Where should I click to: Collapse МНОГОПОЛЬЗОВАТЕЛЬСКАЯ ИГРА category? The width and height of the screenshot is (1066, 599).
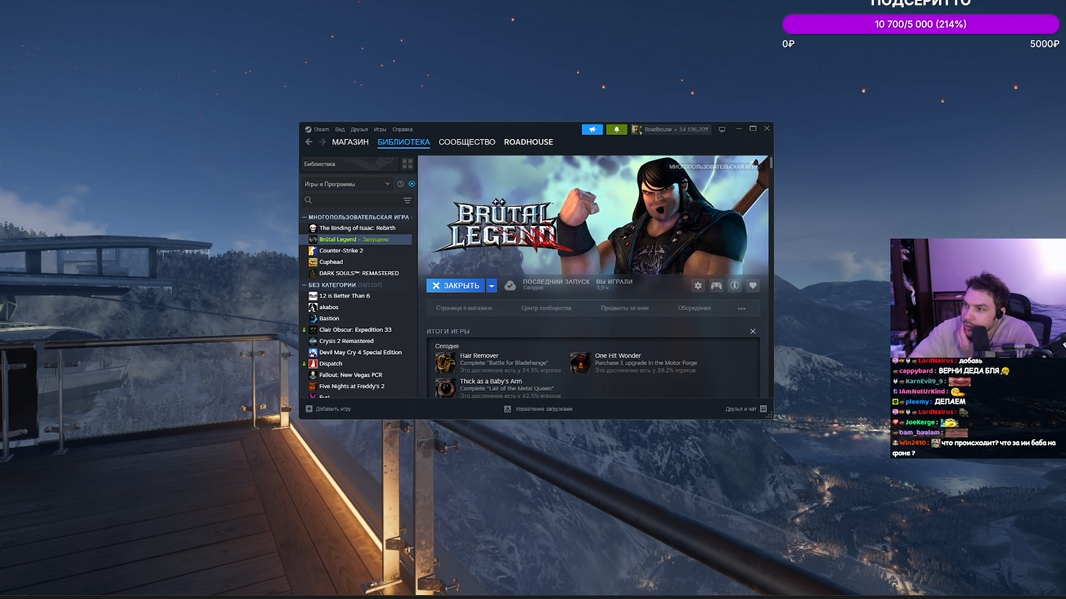pyautogui.click(x=304, y=217)
